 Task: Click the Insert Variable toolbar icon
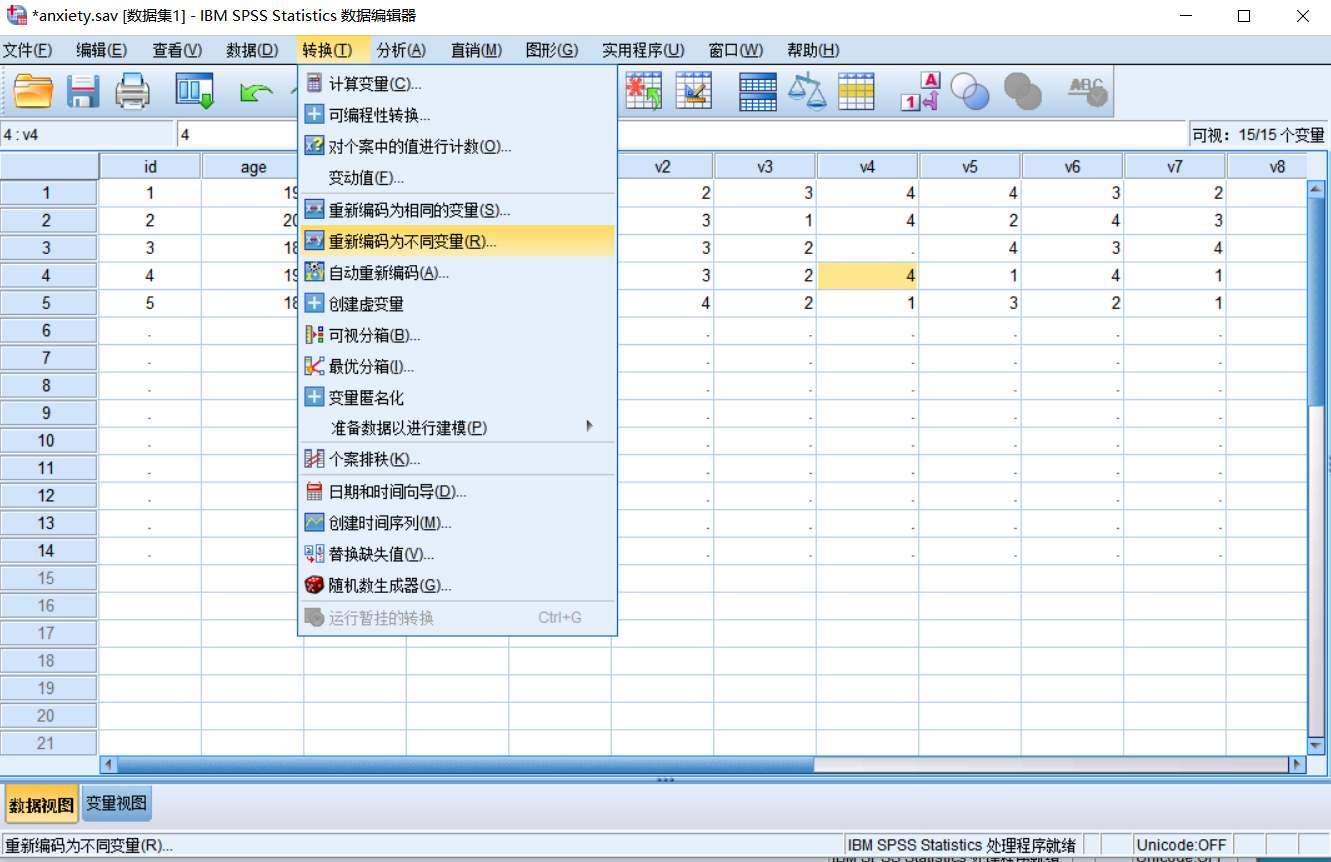click(x=693, y=91)
